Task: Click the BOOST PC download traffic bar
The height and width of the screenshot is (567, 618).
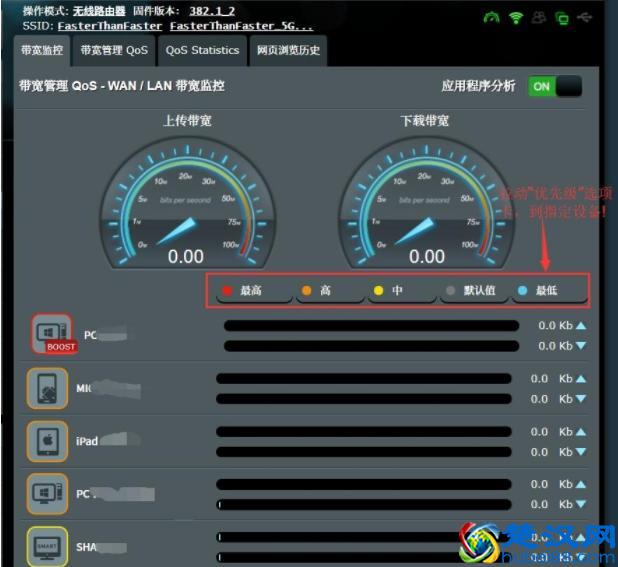Action: (x=371, y=346)
